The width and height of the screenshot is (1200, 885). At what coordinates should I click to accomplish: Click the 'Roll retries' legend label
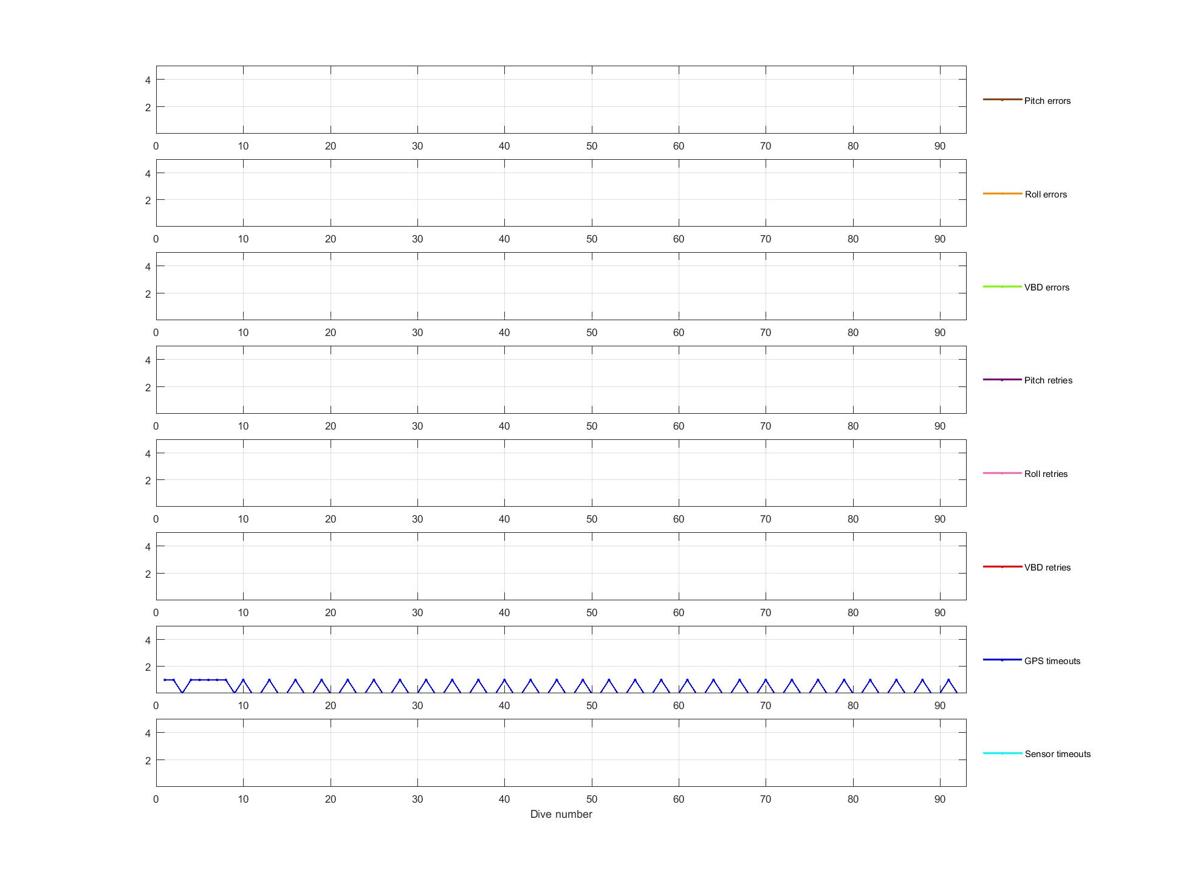pos(1046,474)
